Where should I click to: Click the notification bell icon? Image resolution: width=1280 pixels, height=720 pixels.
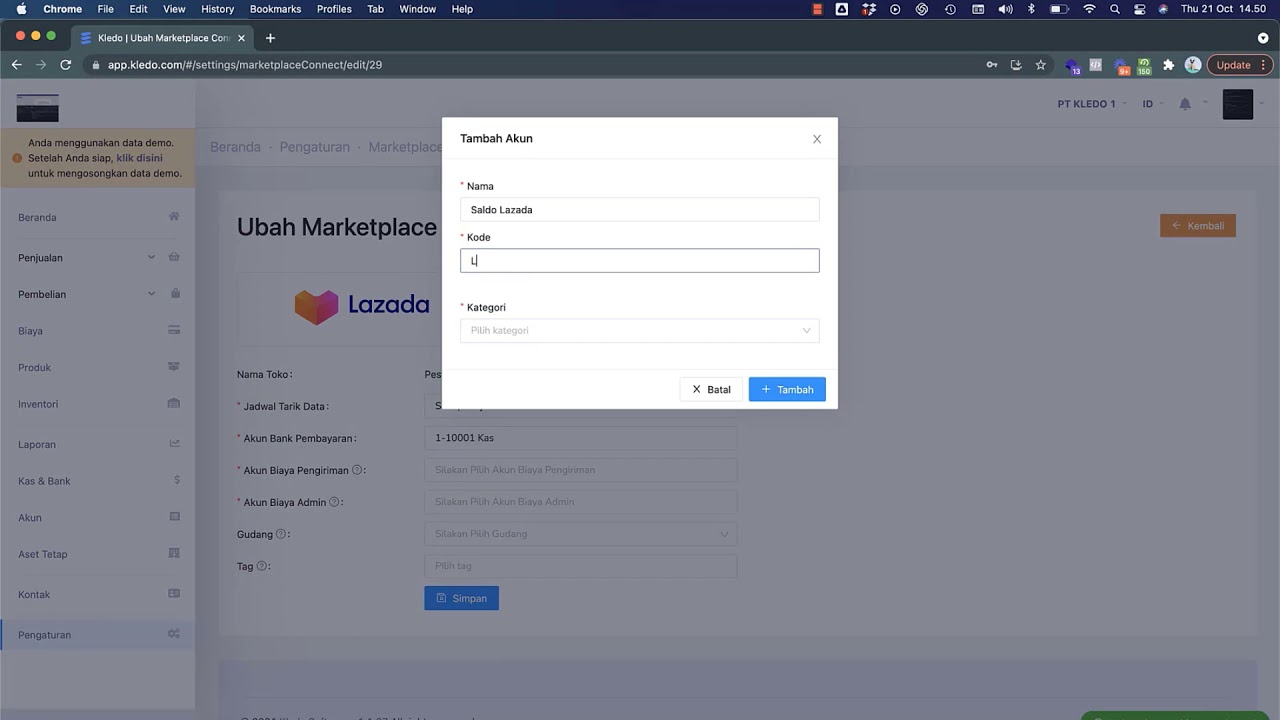pyautogui.click(x=1185, y=104)
